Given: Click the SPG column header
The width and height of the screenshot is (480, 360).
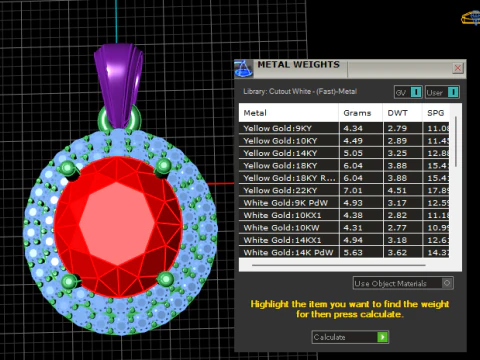Looking at the screenshot, I should coord(436,113).
